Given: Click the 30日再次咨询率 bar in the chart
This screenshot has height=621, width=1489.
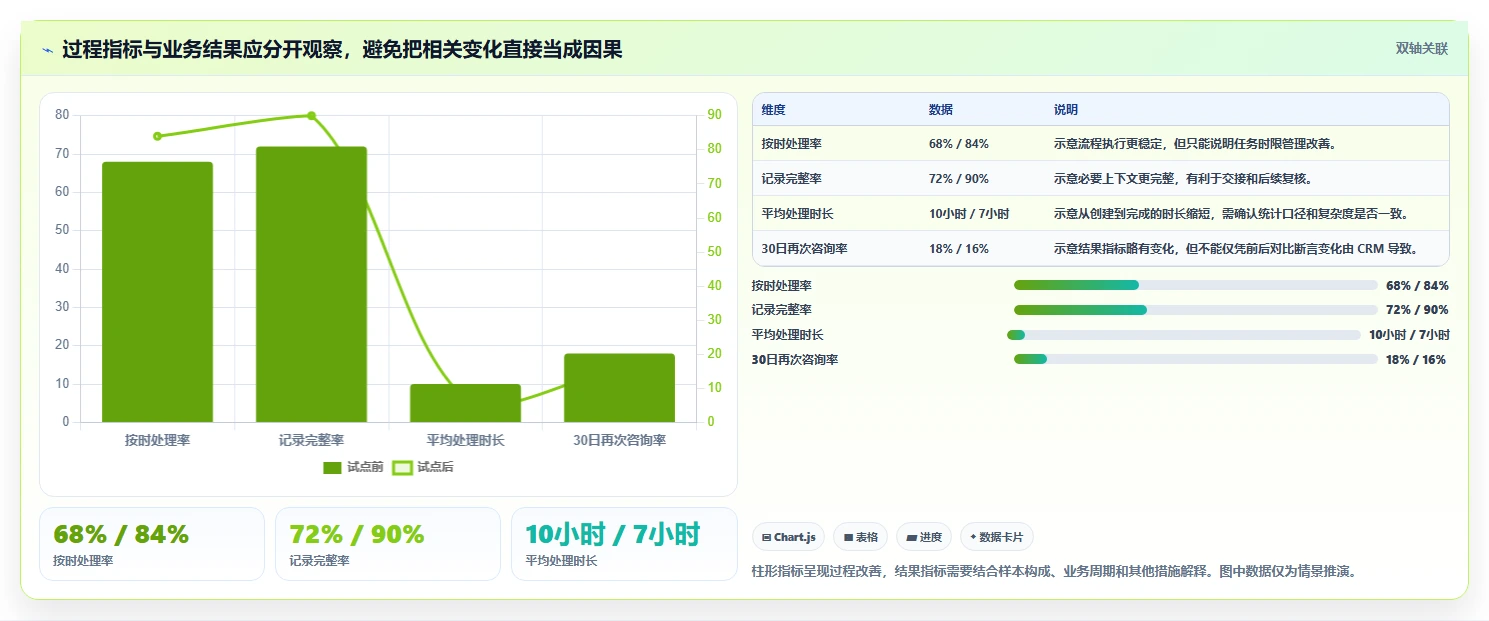Looking at the screenshot, I should [x=619, y=388].
